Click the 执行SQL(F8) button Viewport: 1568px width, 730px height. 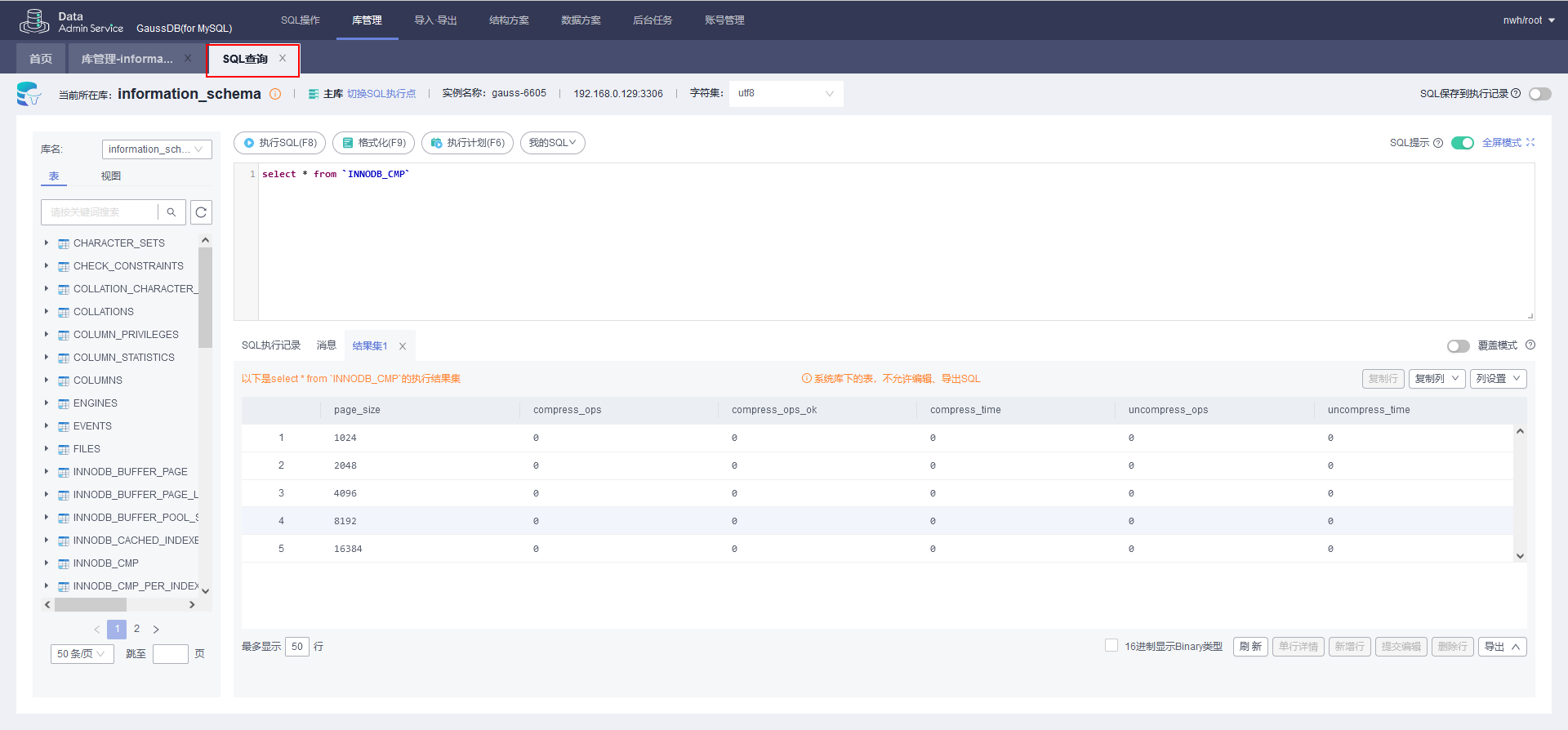pyautogui.click(x=279, y=143)
